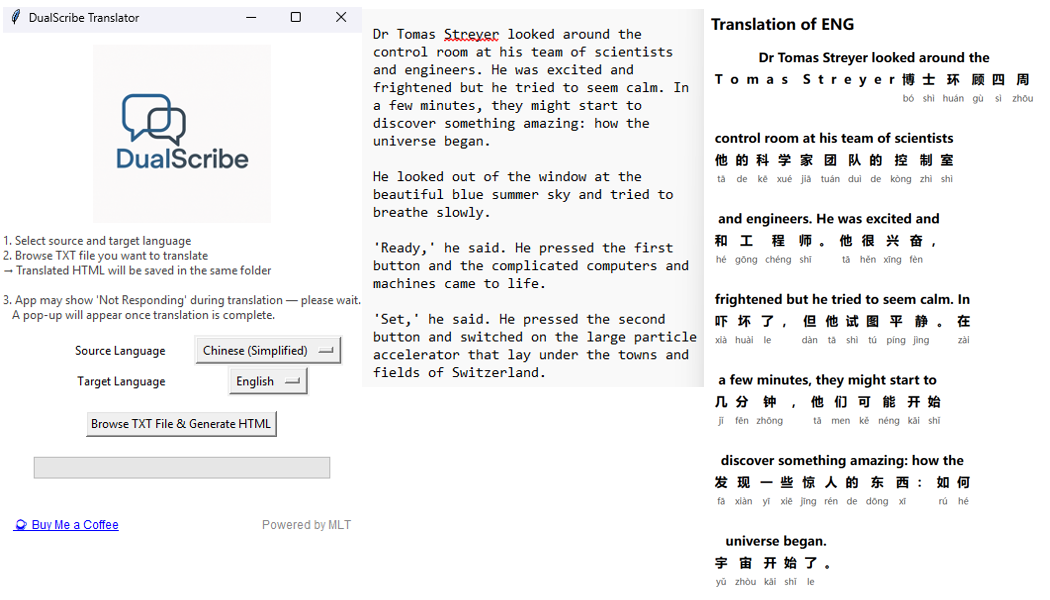Click the paragraph starting with 'Ready,'
This screenshot has height=600, width=1050.
tap(531, 266)
